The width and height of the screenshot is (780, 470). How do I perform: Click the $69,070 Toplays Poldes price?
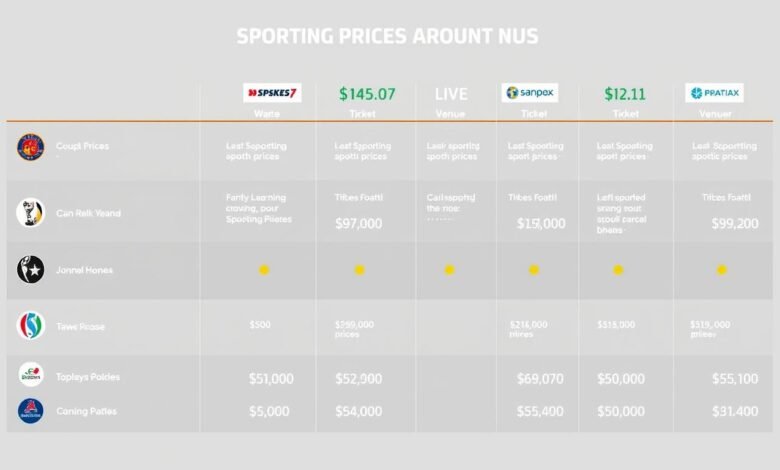[x=540, y=379]
